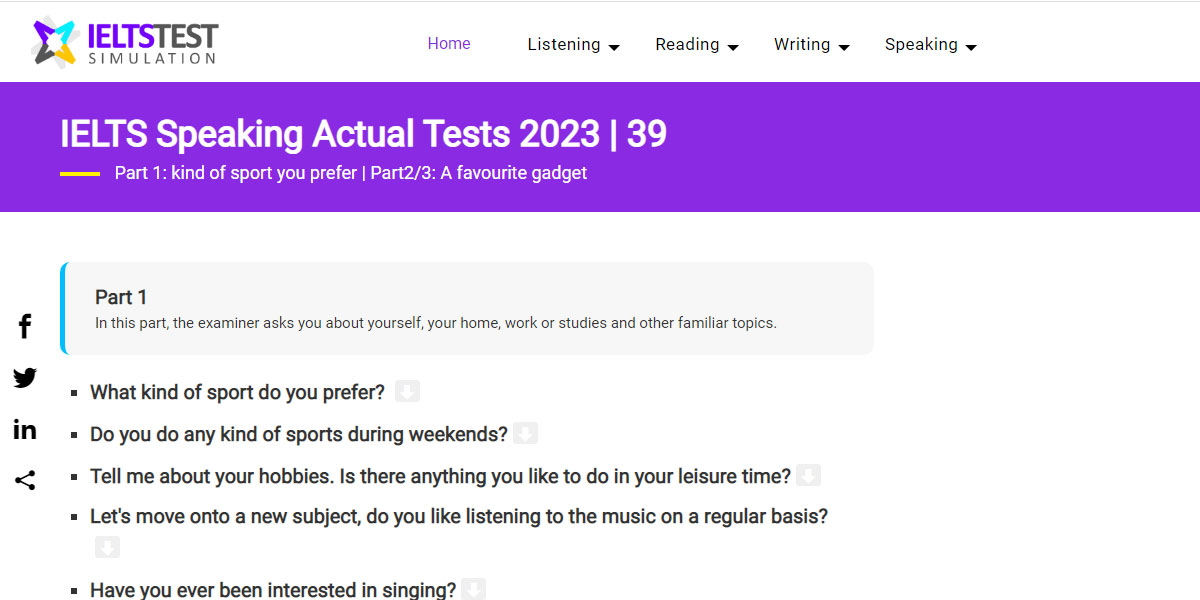The image size is (1200, 600).
Task: Select the Speaking menu item
Action: [x=922, y=44]
